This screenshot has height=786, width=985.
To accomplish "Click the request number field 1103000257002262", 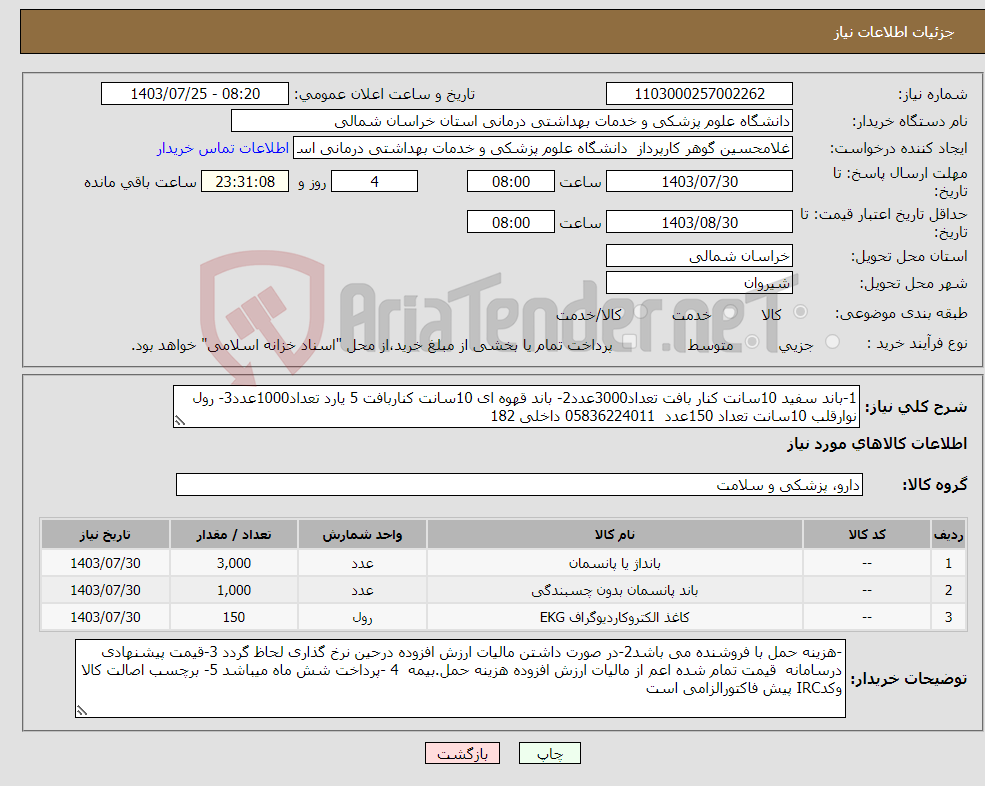I will [699, 94].
